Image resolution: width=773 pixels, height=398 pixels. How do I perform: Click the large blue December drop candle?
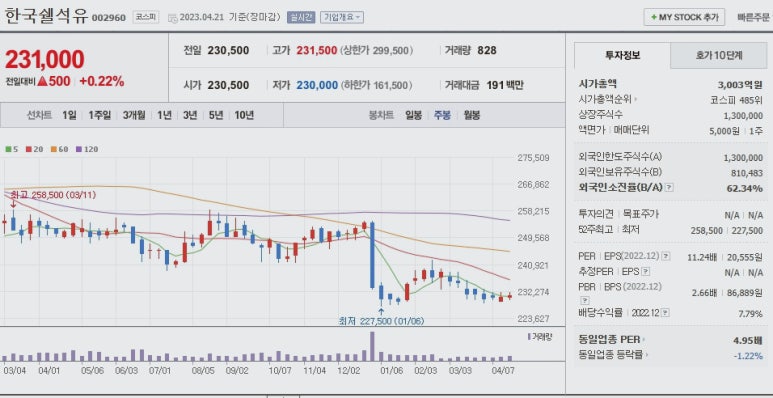pos(372,255)
